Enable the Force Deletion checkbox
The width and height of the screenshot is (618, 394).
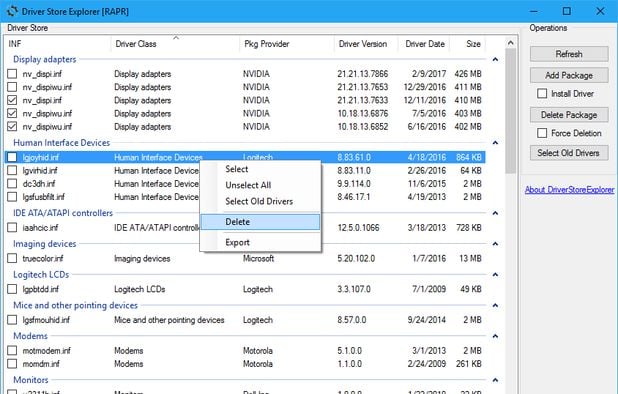click(542, 133)
